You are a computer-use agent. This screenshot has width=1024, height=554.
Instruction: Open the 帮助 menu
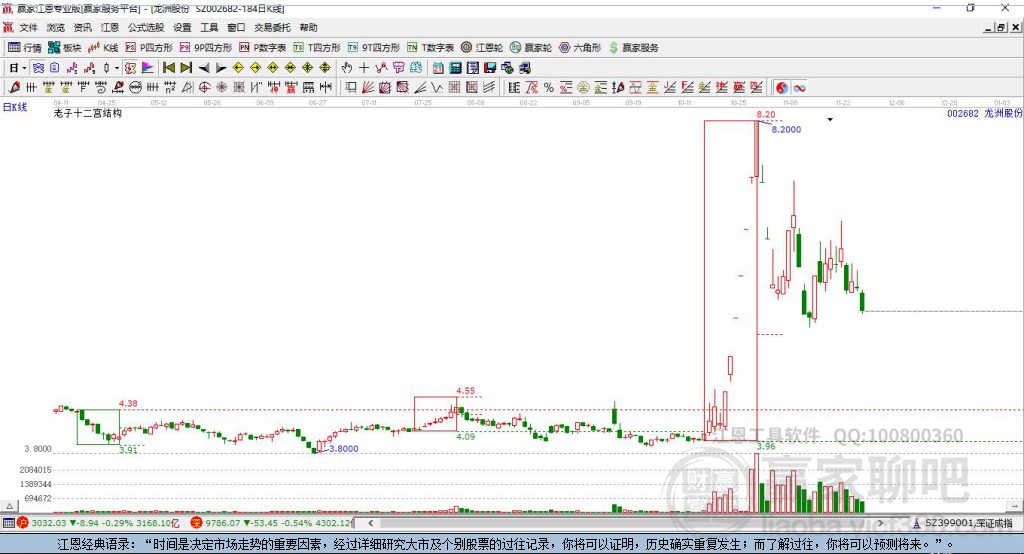(308, 27)
